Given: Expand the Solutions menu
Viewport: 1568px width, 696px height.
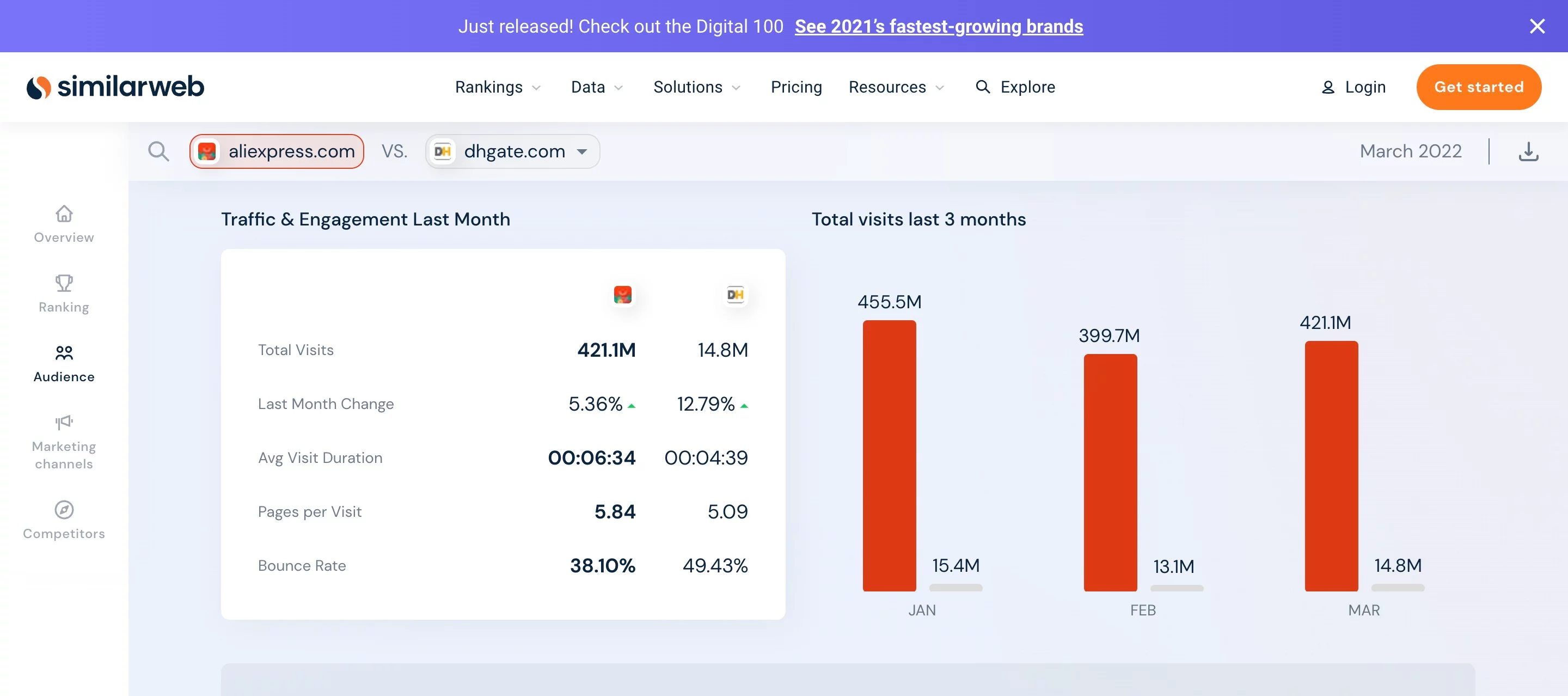Looking at the screenshot, I should click(x=697, y=87).
